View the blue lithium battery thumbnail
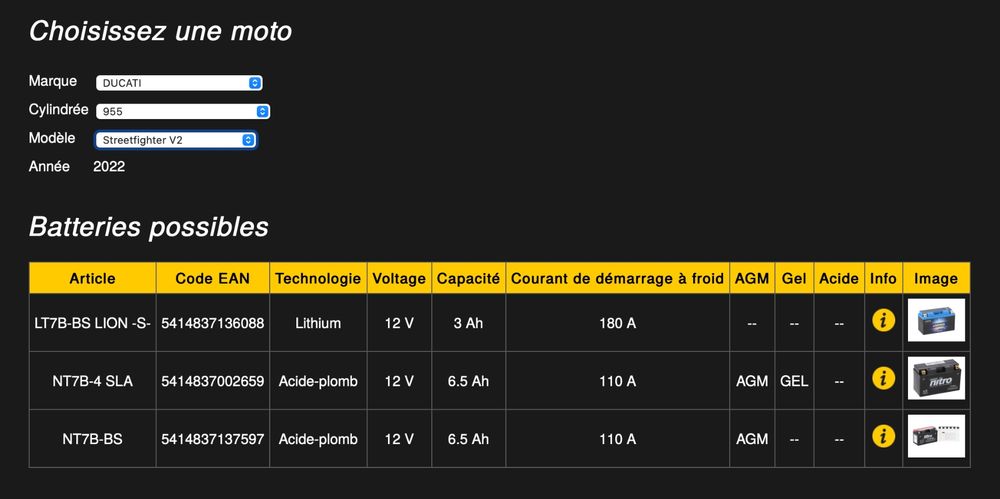The image size is (1000, 499). pos(936,320)
